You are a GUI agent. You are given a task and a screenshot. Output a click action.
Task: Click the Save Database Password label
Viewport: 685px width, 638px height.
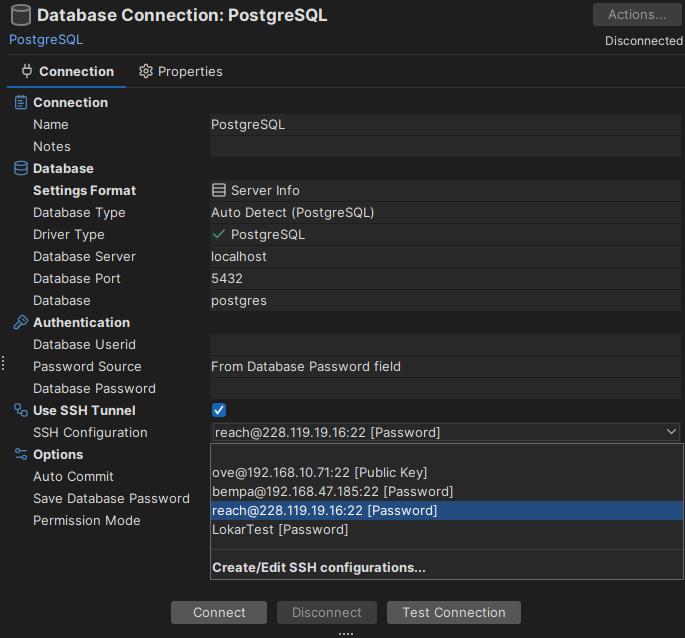111,498
